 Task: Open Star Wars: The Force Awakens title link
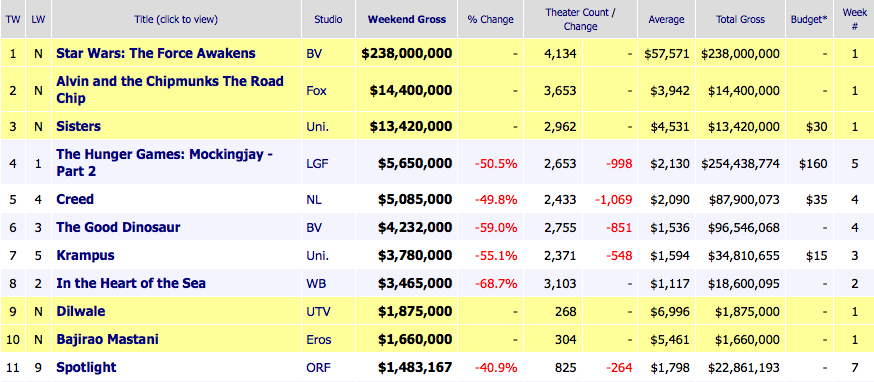[156, 54]
